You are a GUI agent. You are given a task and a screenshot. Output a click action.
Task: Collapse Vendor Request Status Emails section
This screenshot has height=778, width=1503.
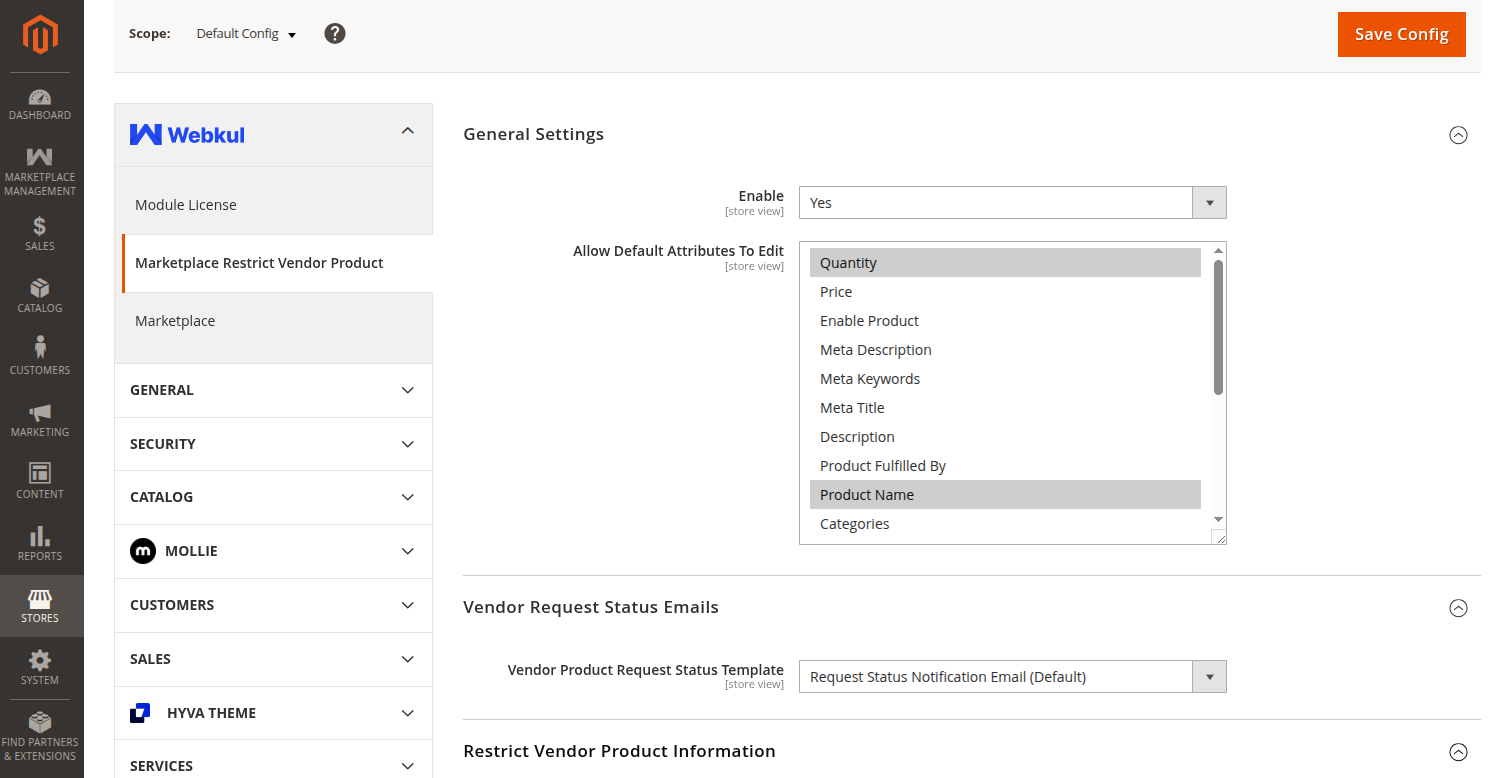1458,608
